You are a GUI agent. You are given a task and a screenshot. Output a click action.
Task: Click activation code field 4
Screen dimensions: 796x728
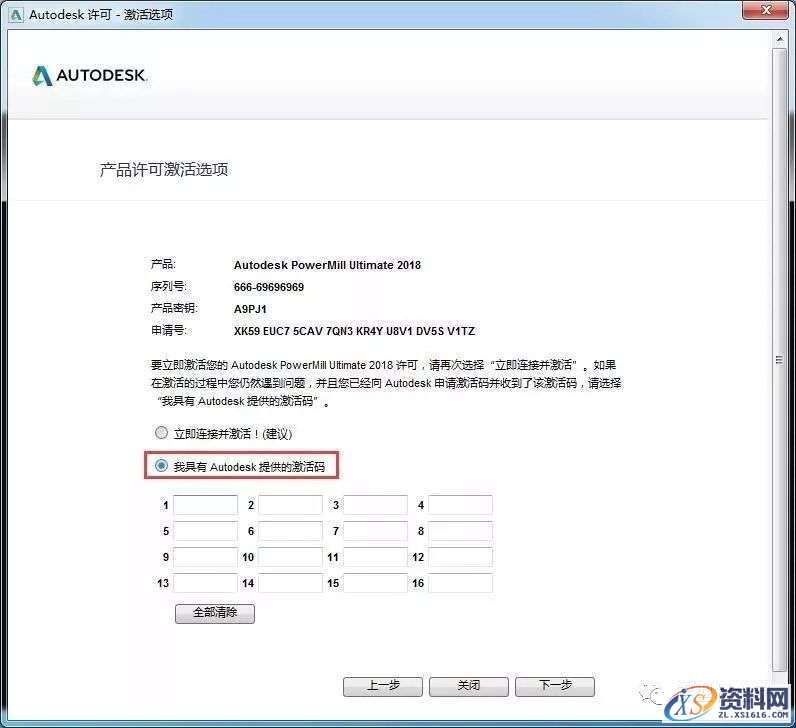(x=460, y=505)
